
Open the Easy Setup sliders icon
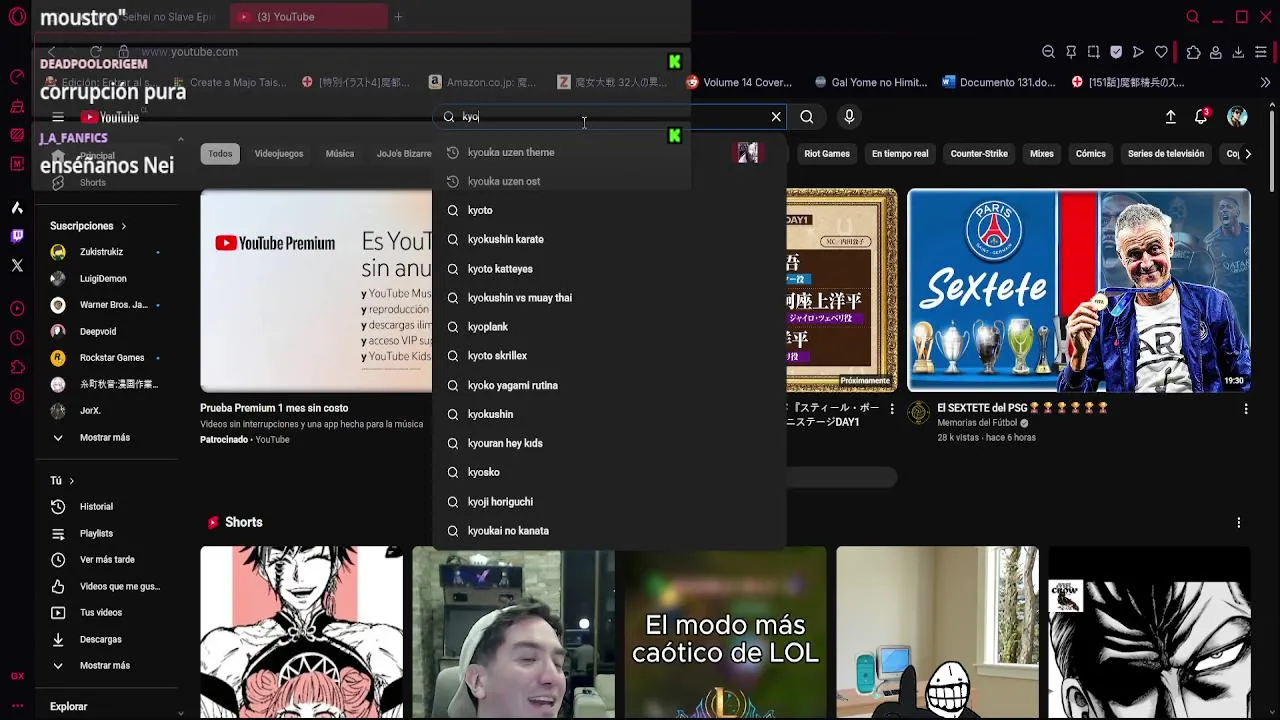(1261, 52)
